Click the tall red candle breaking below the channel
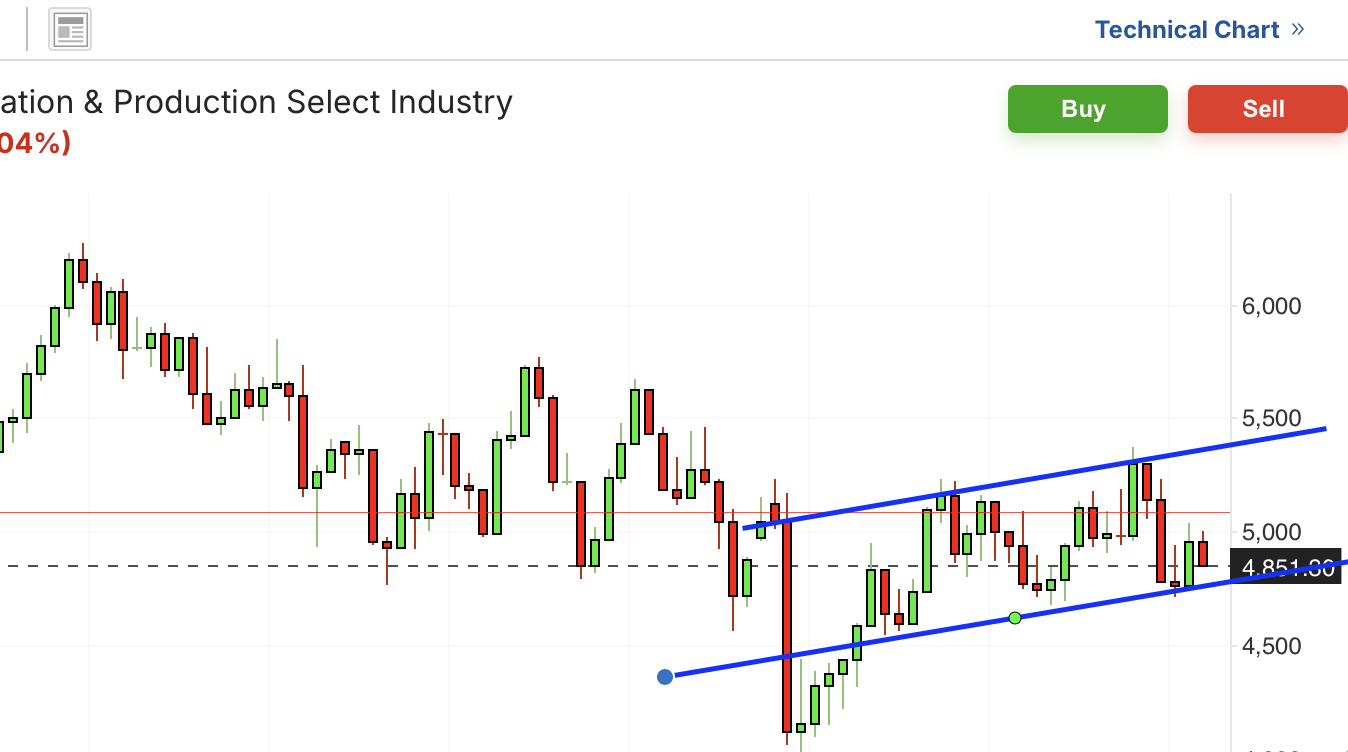This screenshot has height=752, width=1348. (788, 620)
